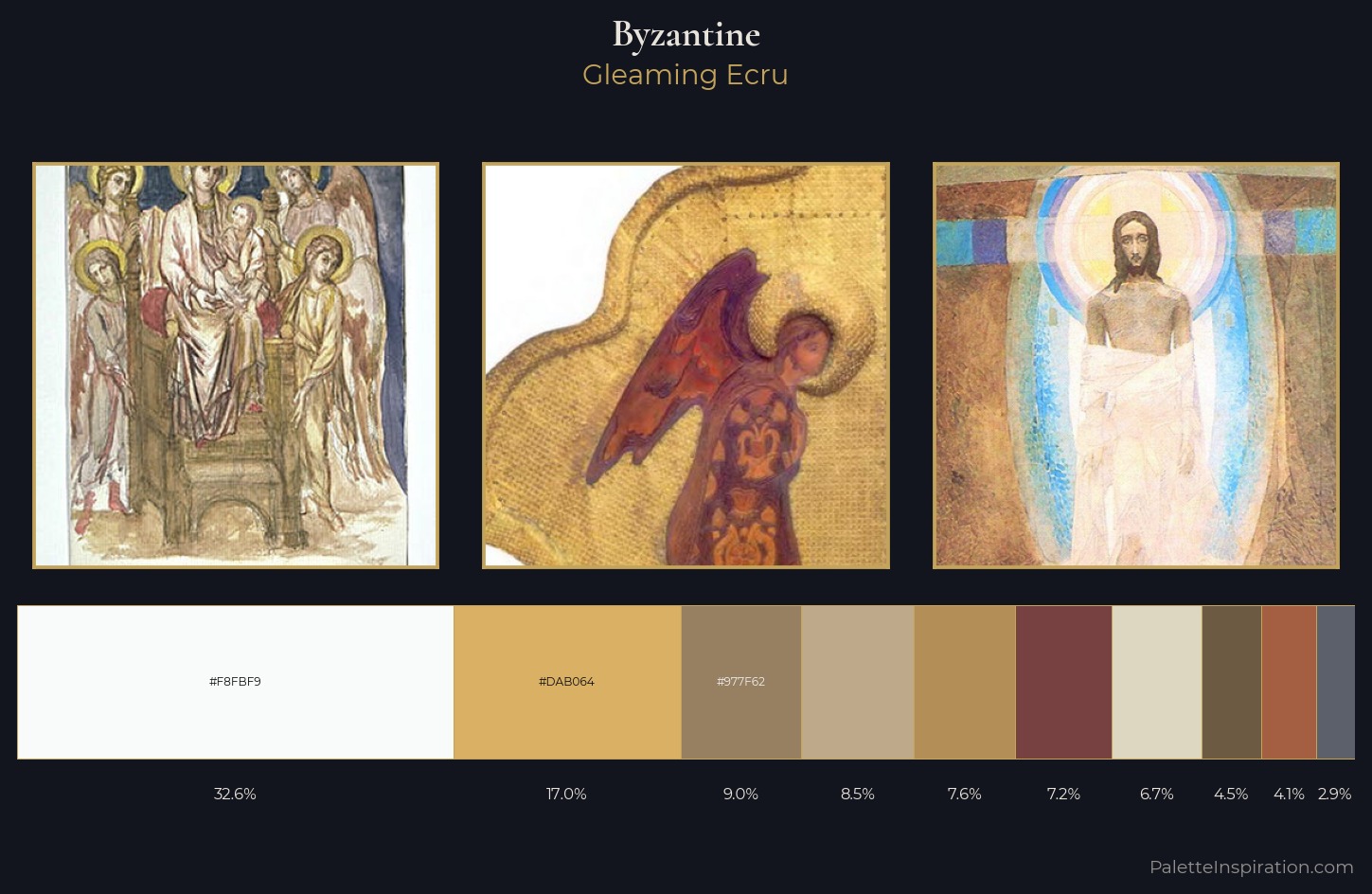1372x894 pixels.
Task: Select the light tan swatch above 8.5%
Action: point(858,682)
